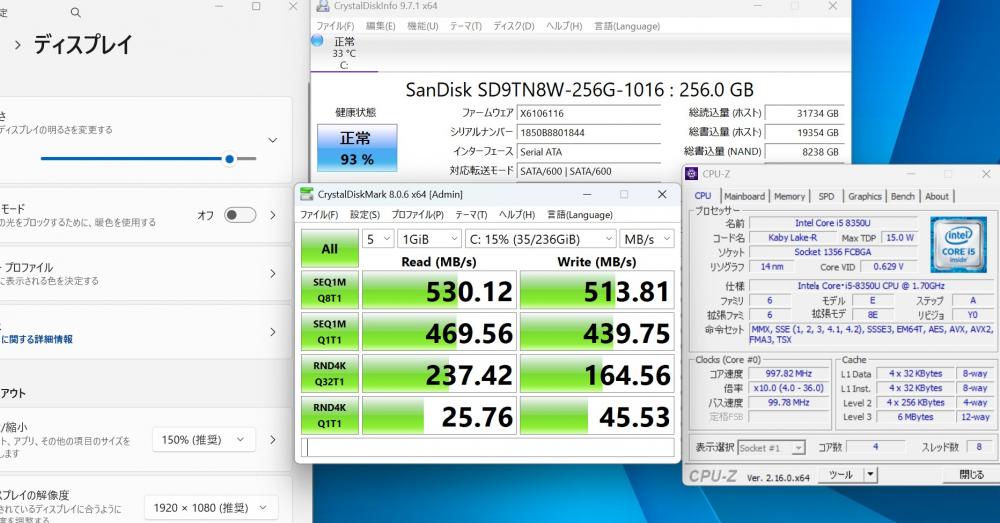
Task: Click the green All benchmark button
Action: pyautogui.click(x=330, y=249)
